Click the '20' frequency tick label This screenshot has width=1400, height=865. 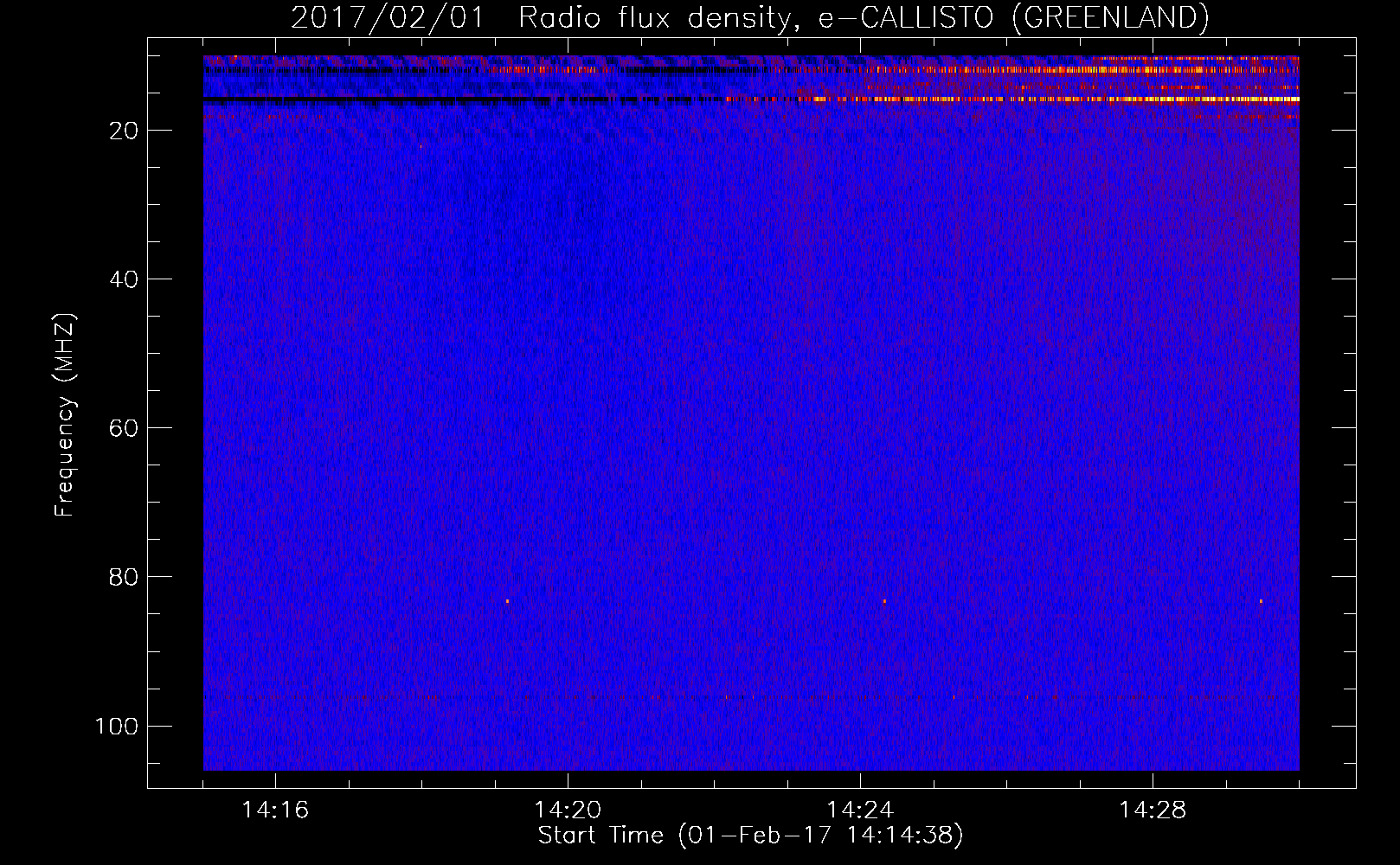125,131
